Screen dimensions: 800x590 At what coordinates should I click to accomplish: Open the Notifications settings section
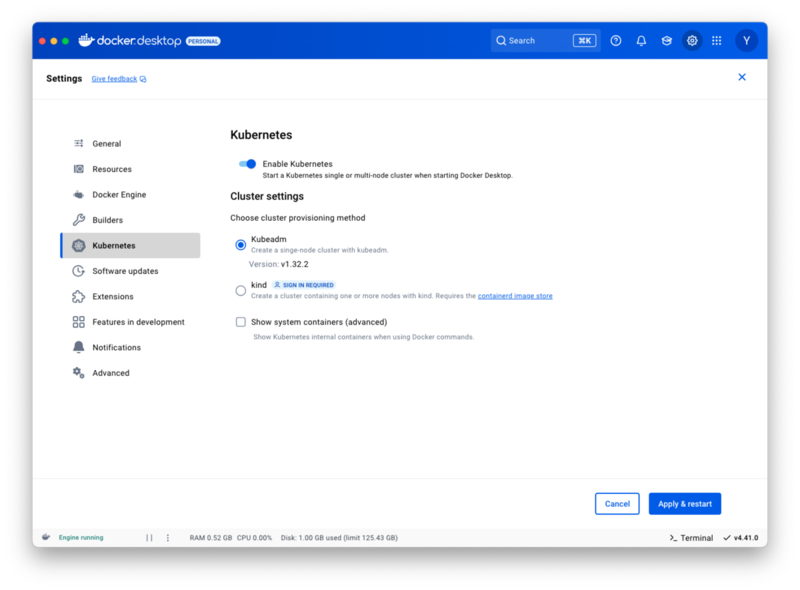tap(131, 348)
